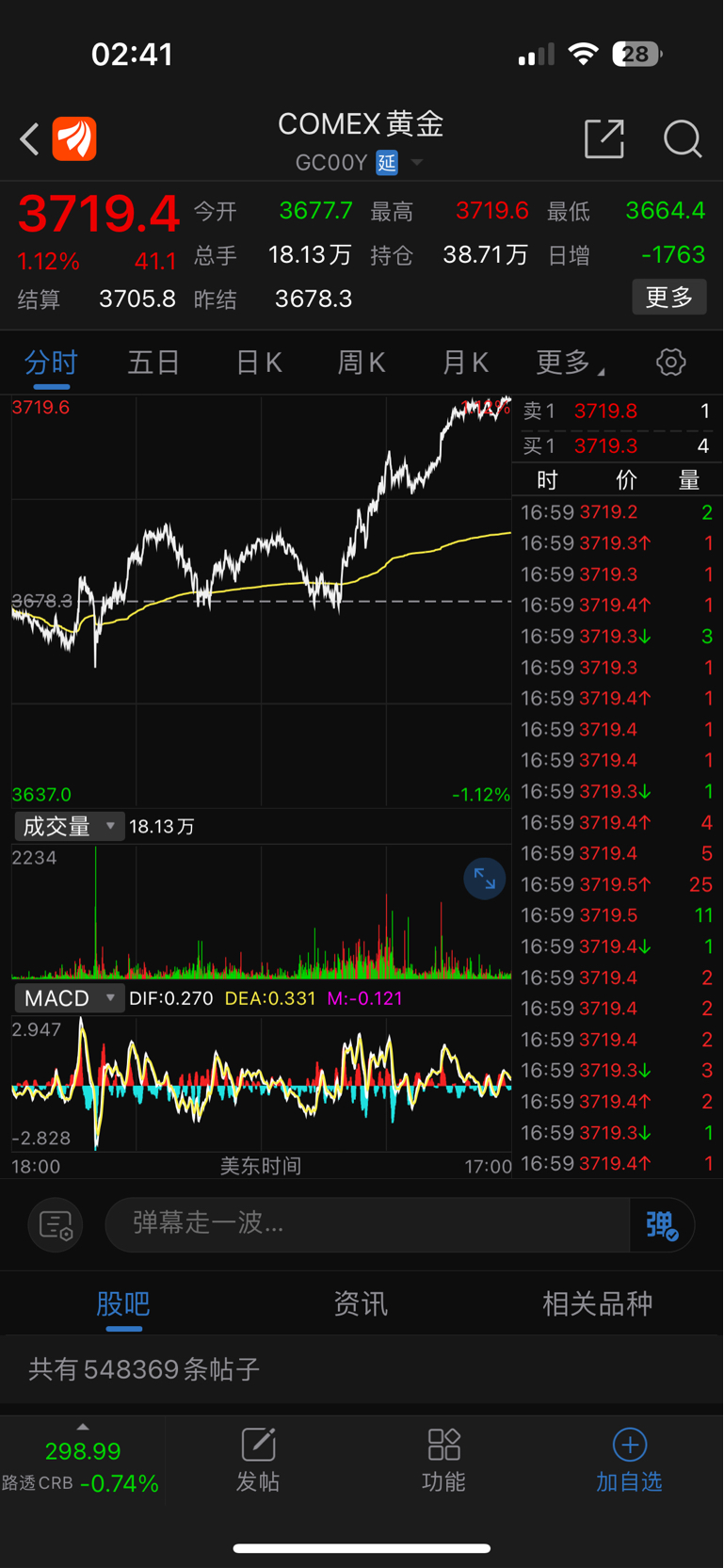The height and width of the screenshot is (1568, 724).
Task: Go back using the left chevron
Action: tap(30, 139)
